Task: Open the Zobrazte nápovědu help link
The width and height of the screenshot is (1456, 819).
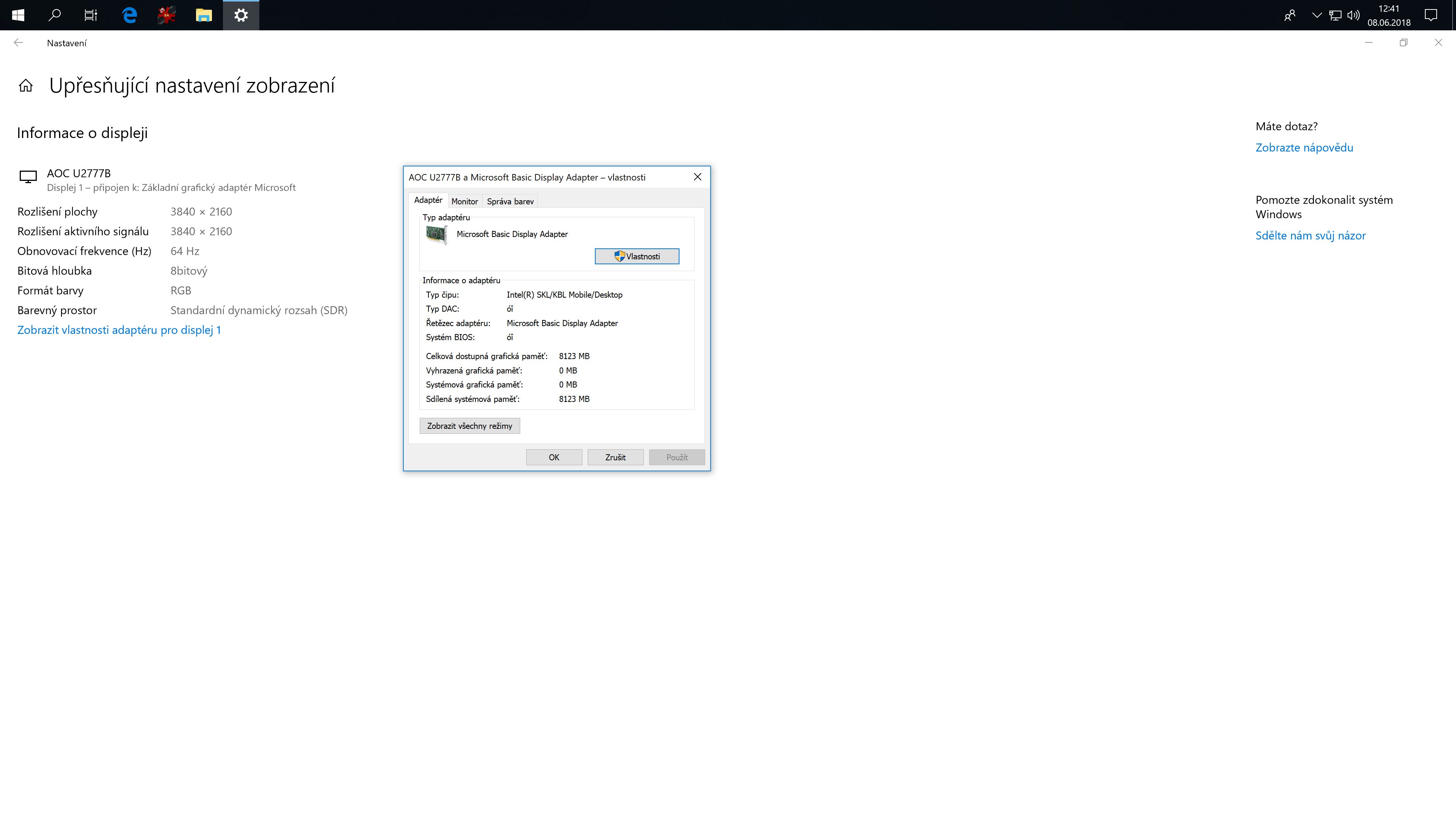Action: [1304, 148]
